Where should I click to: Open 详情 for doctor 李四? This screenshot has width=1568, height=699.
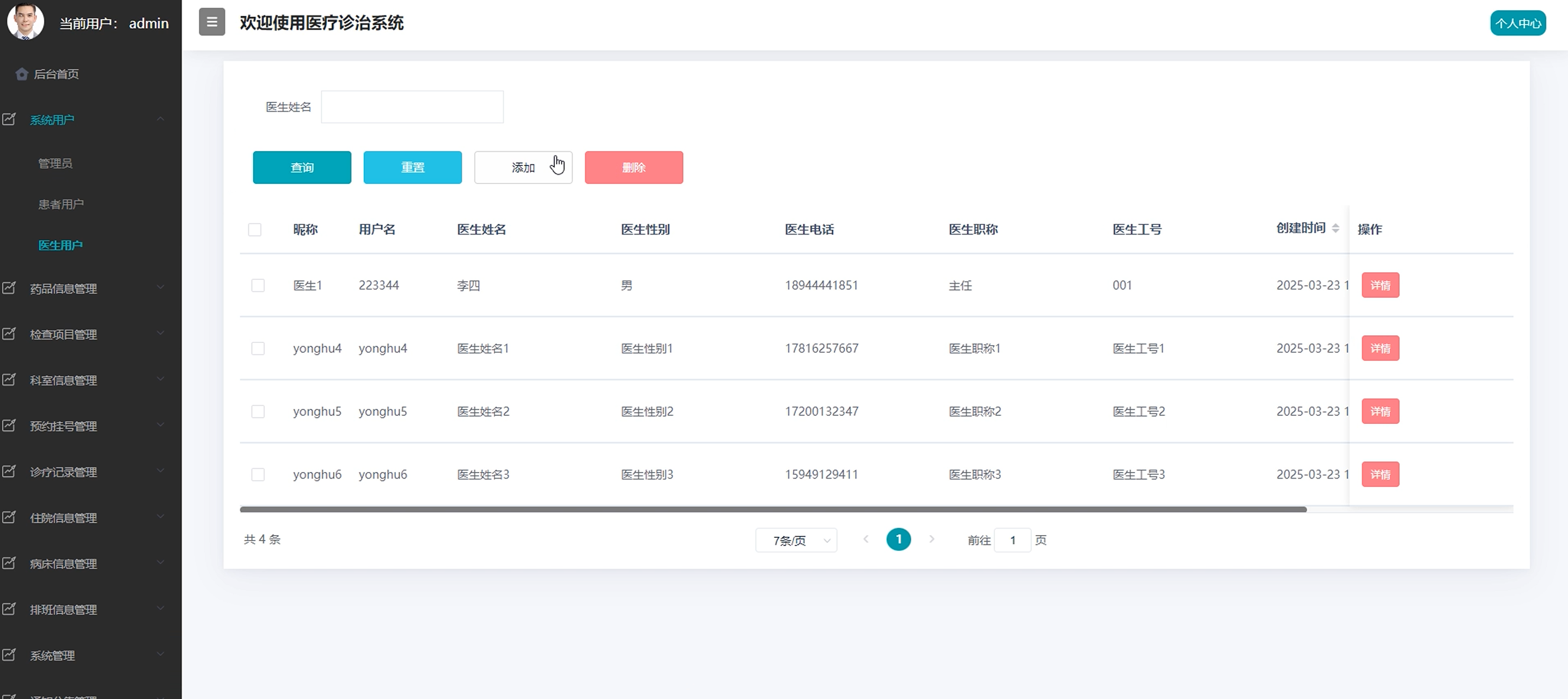tap(1380, 285)
